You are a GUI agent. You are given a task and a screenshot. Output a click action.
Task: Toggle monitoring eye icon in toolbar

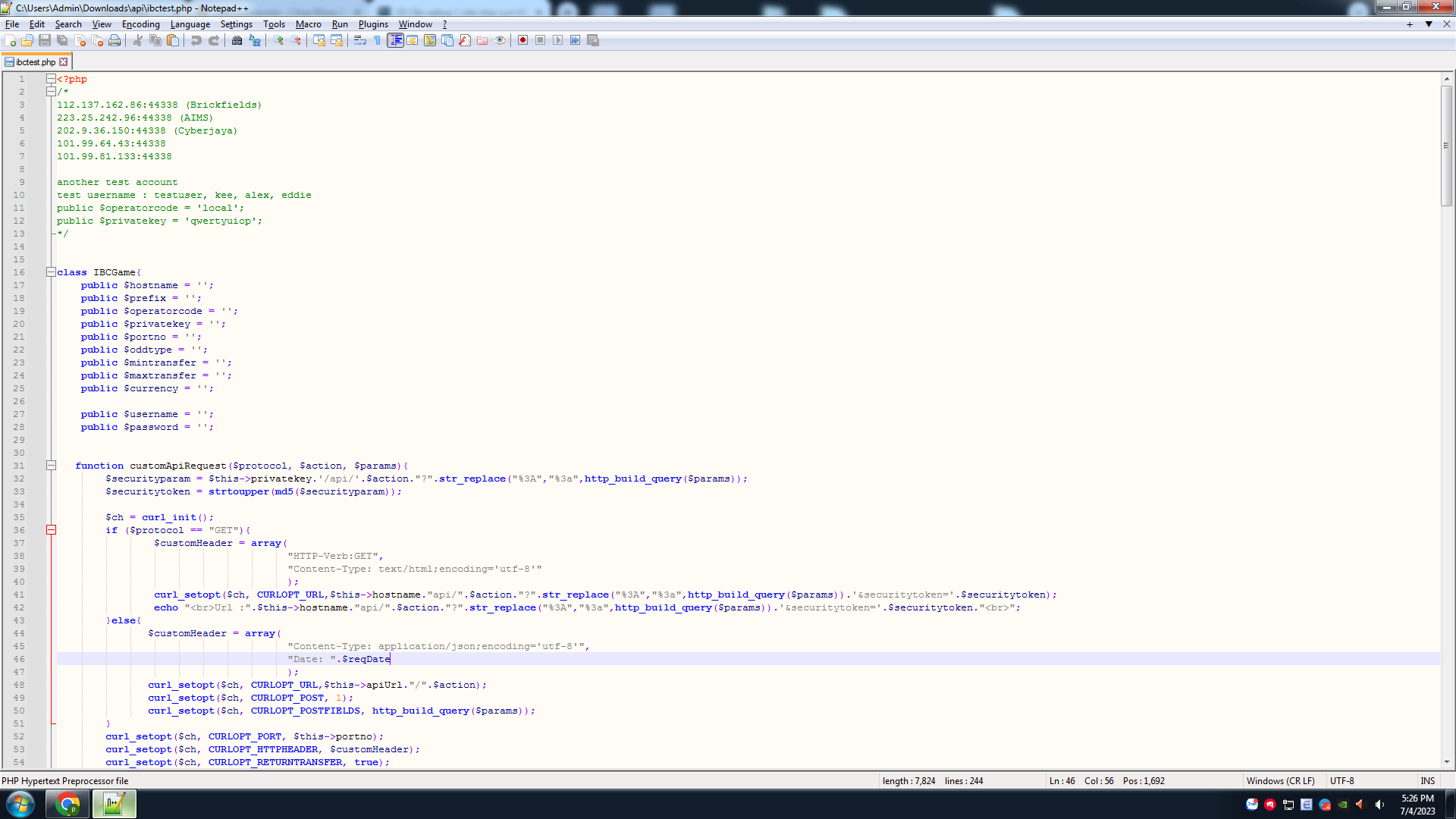[x=500, y=40]
